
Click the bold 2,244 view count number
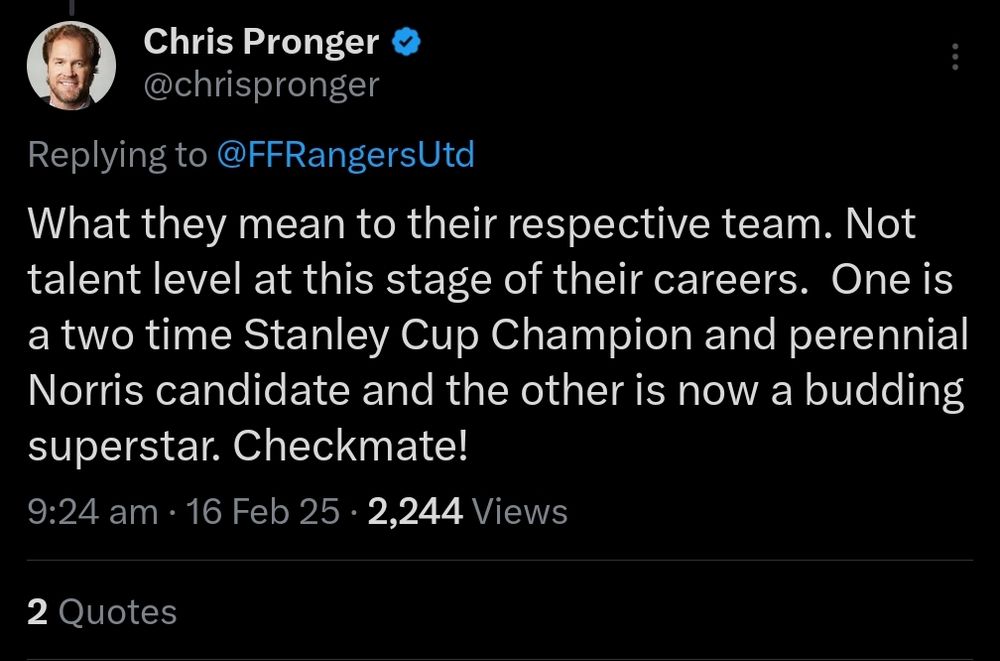[x=417, y=510]
